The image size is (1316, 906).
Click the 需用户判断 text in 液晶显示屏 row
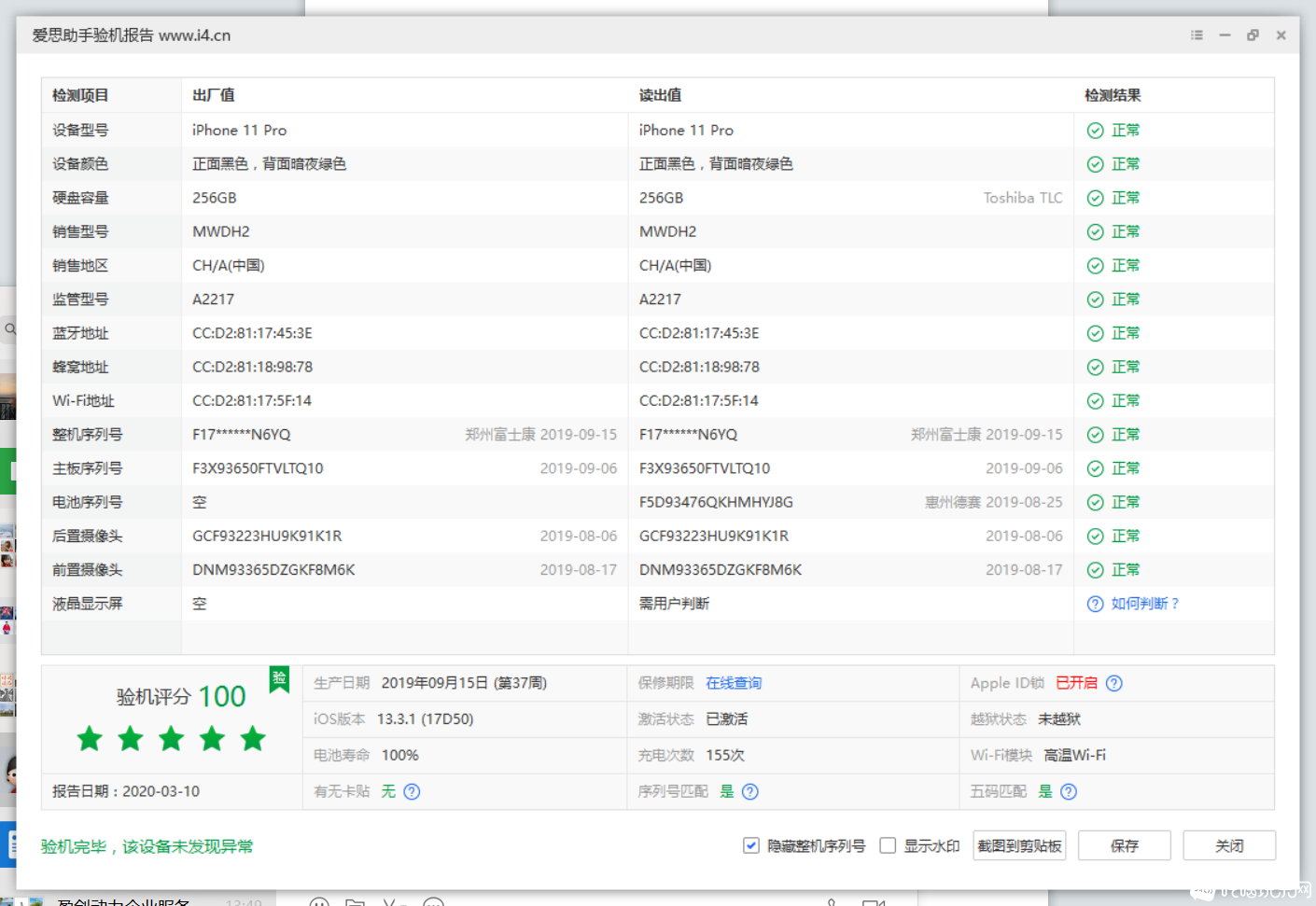tap(674, 604)
